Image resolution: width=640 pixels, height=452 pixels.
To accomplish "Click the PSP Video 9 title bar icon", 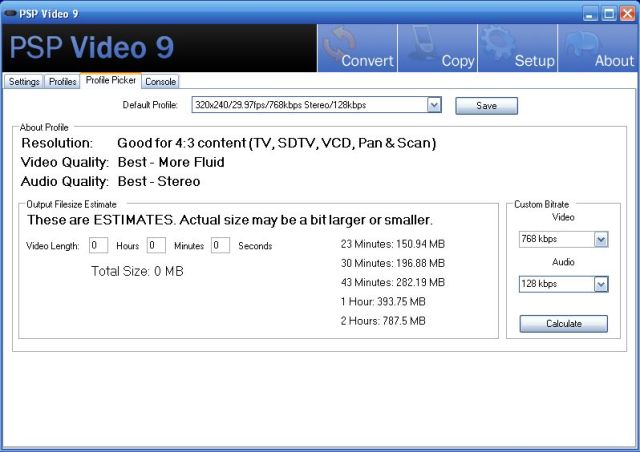I will tap(10, 13).
